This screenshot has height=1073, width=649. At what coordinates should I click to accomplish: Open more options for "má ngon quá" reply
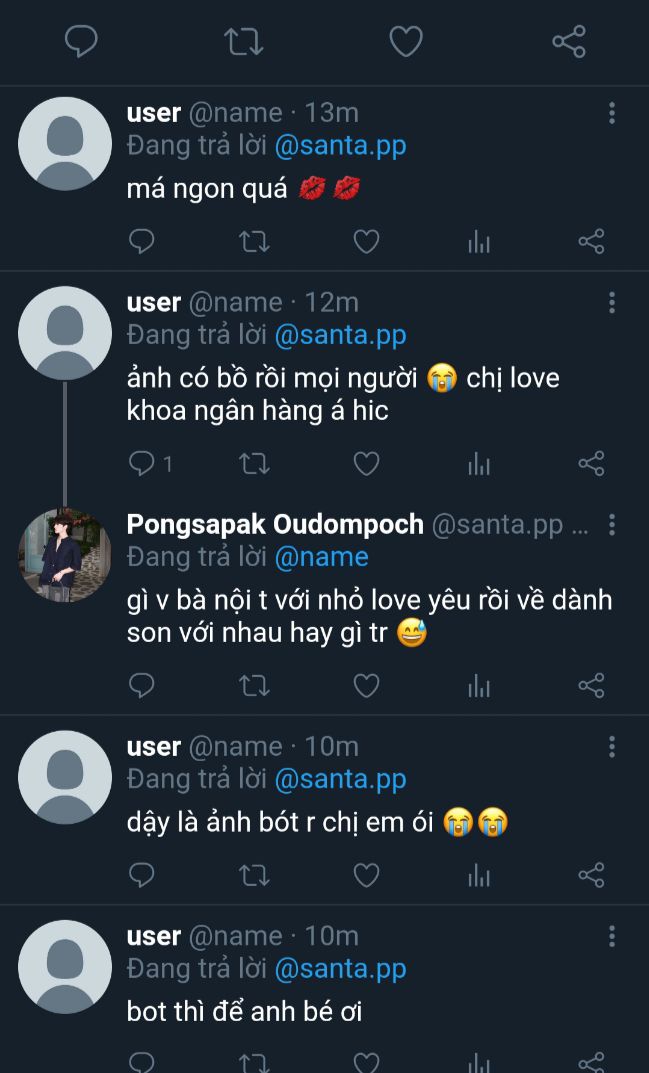tap(612, 113)
